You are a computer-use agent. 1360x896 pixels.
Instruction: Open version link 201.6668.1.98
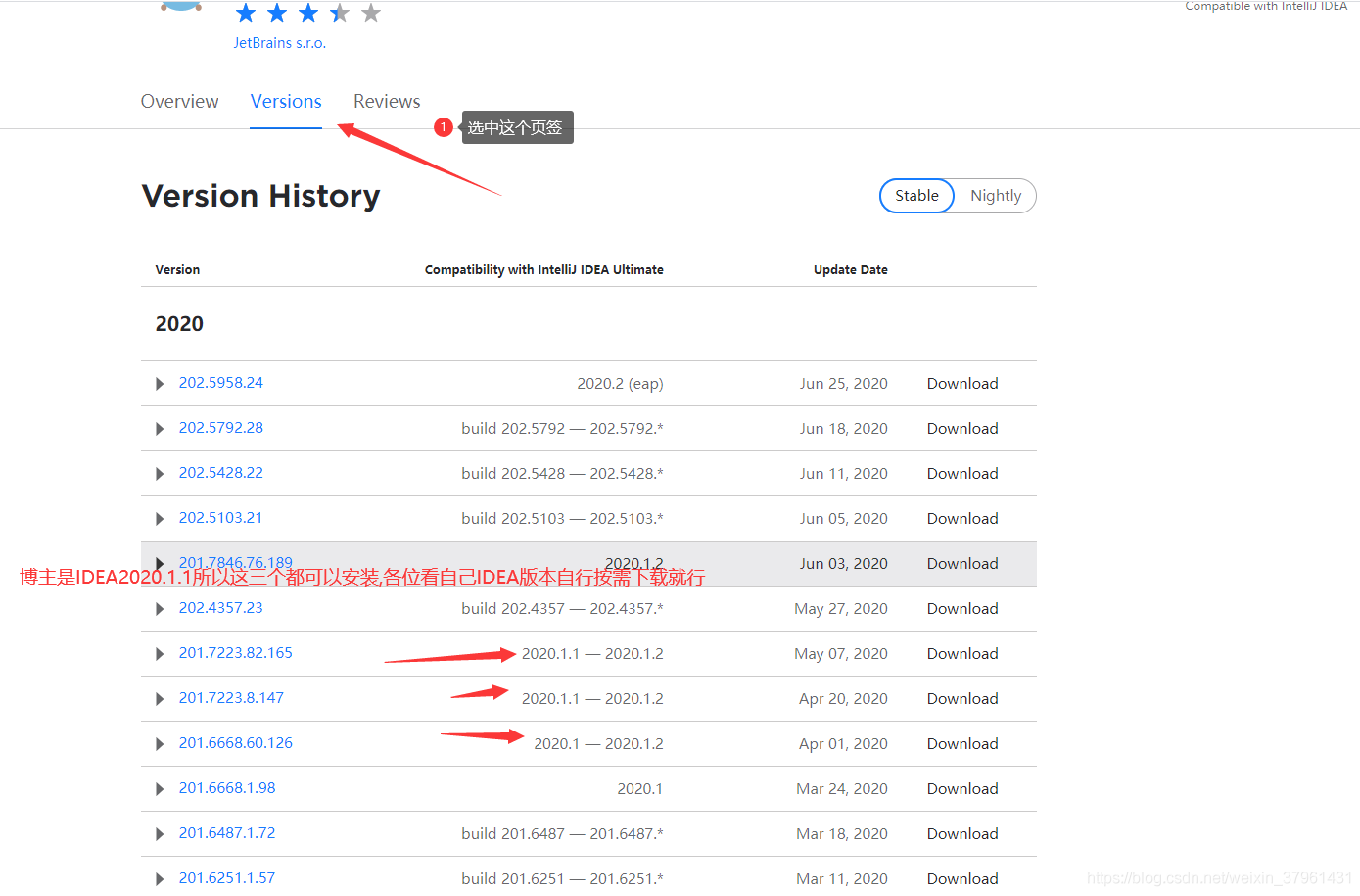click(227, 788)
